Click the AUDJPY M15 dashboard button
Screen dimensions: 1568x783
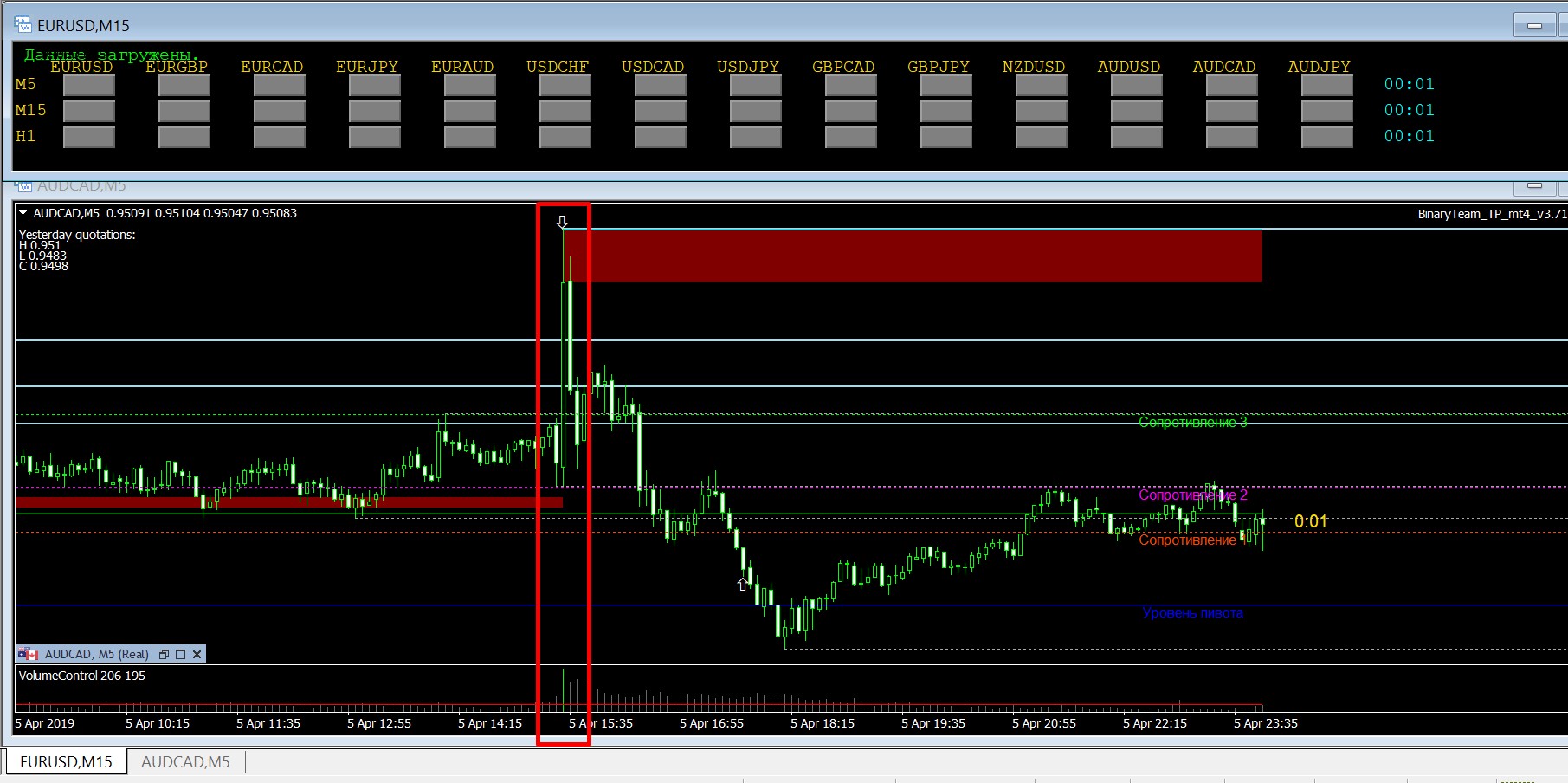click(1327, 111)
